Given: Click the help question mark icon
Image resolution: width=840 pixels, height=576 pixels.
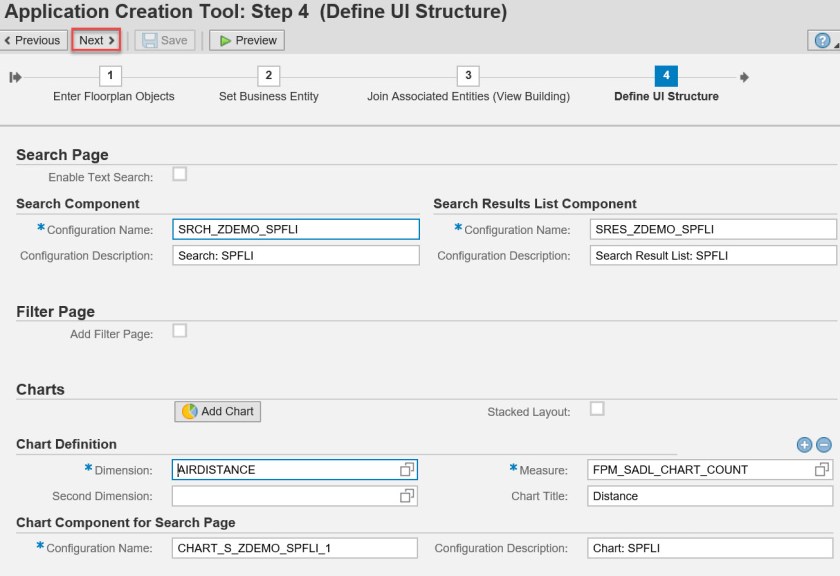Looking at the screenshot, I should [820, 41].
